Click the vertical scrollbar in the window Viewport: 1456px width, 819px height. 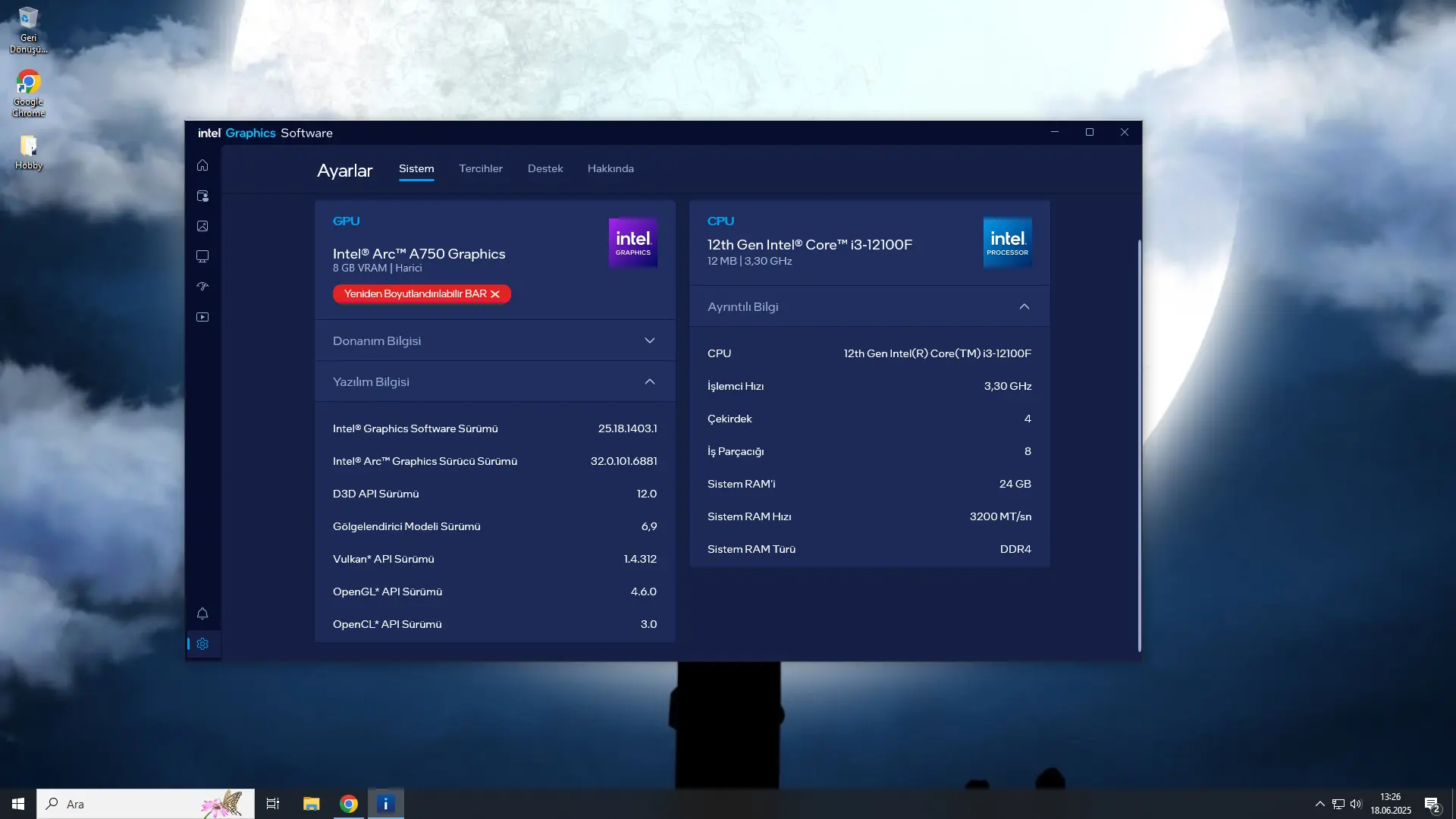point(1139,446)
